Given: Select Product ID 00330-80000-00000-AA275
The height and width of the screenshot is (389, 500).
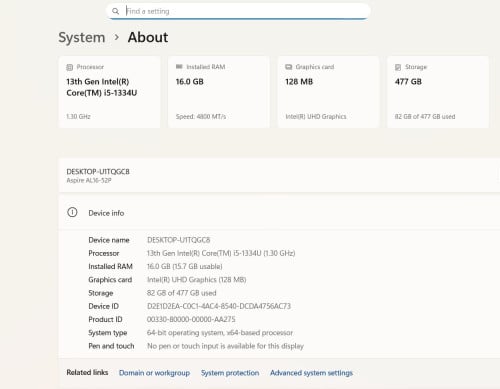Looking at the screenshot, I should coord(191,319).
